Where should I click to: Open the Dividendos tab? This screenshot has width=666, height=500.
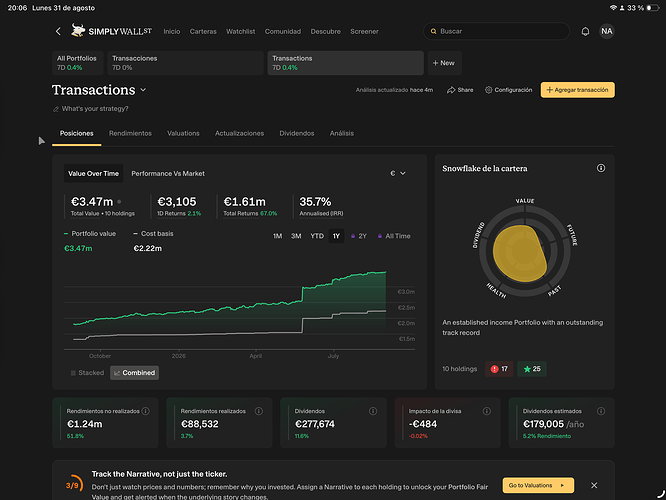296,133
